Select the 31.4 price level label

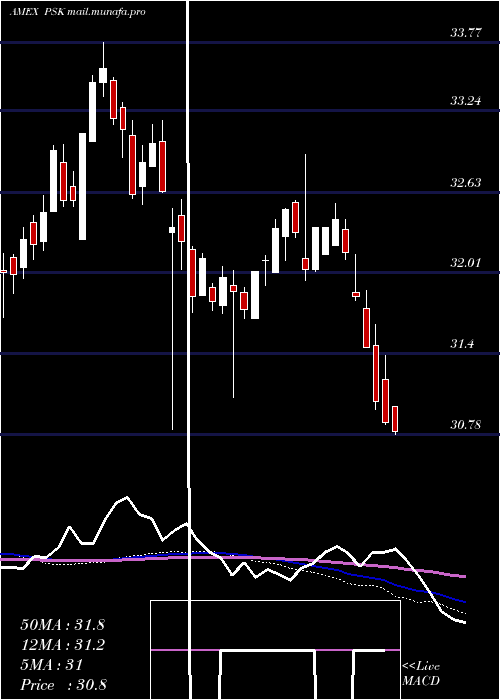pyautogui.click(x=462, y=344)
